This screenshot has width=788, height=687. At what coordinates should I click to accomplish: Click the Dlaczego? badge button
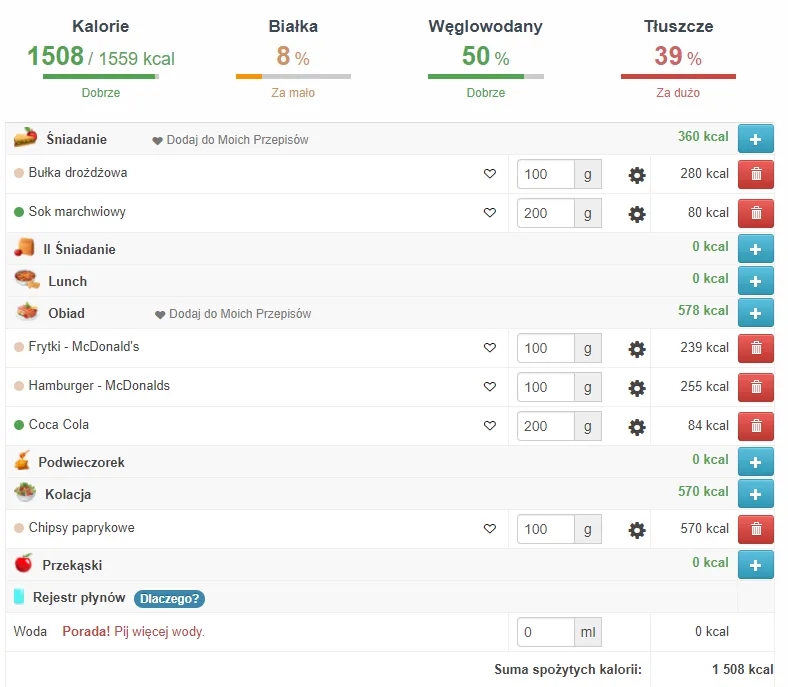click(x=169, y=598)
